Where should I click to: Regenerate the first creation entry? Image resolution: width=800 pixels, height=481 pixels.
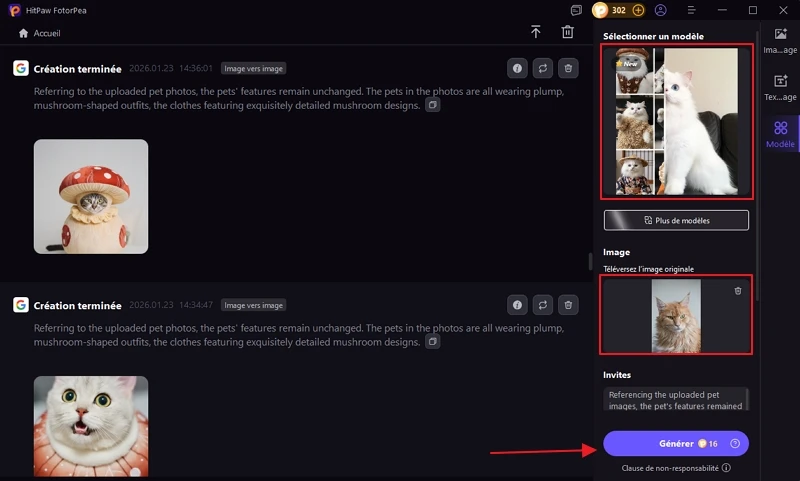543,68
